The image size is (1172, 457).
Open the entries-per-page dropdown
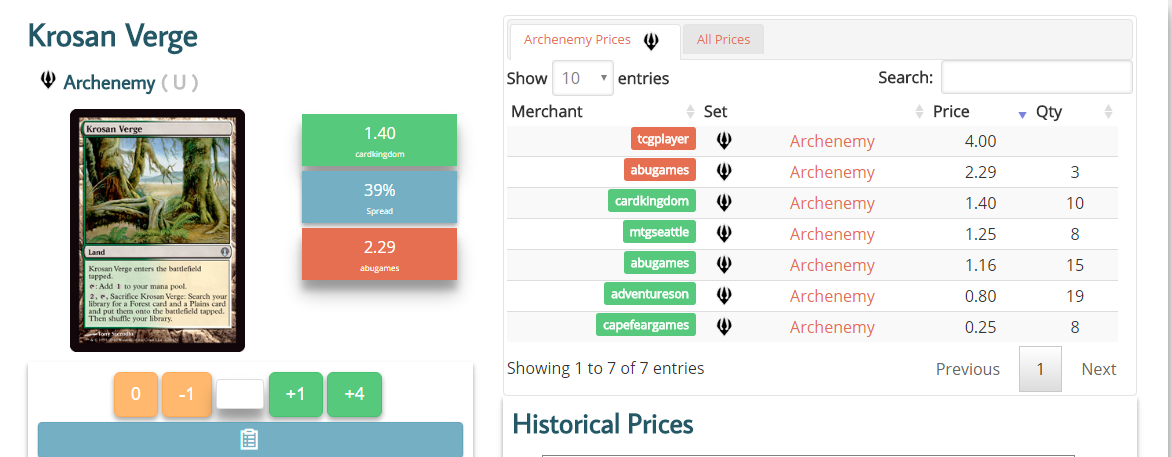click(x=582, y=78)
